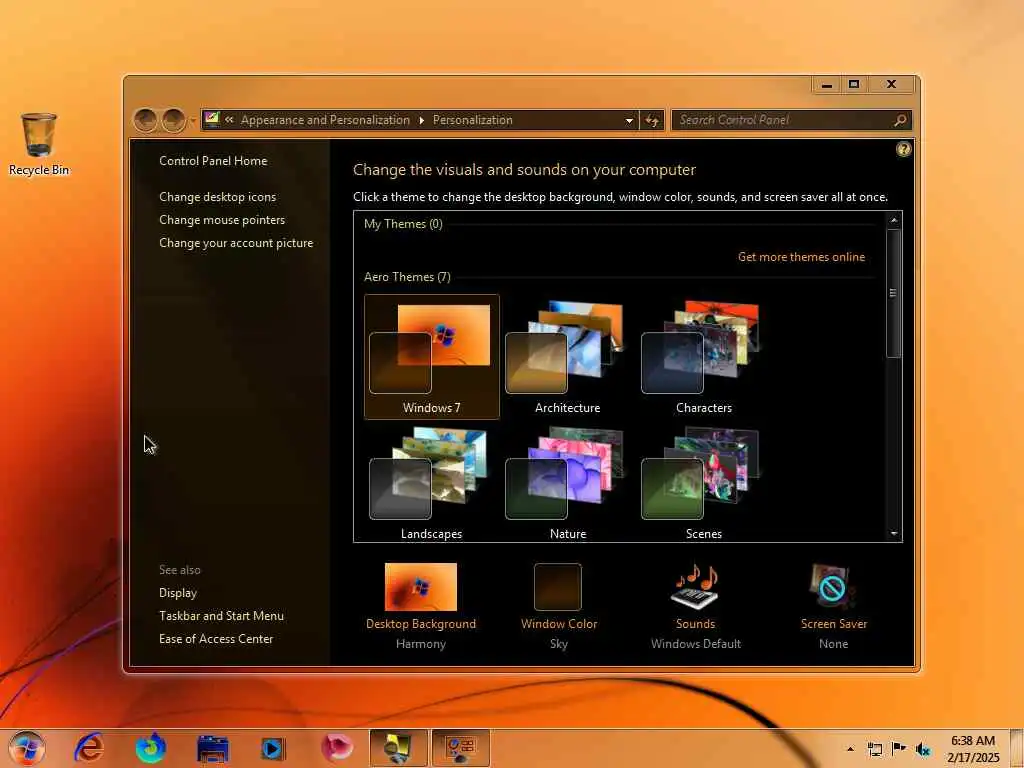1024x768 pixels.
Task: Show hidden tray icons arrow
Action: [850, 749]
